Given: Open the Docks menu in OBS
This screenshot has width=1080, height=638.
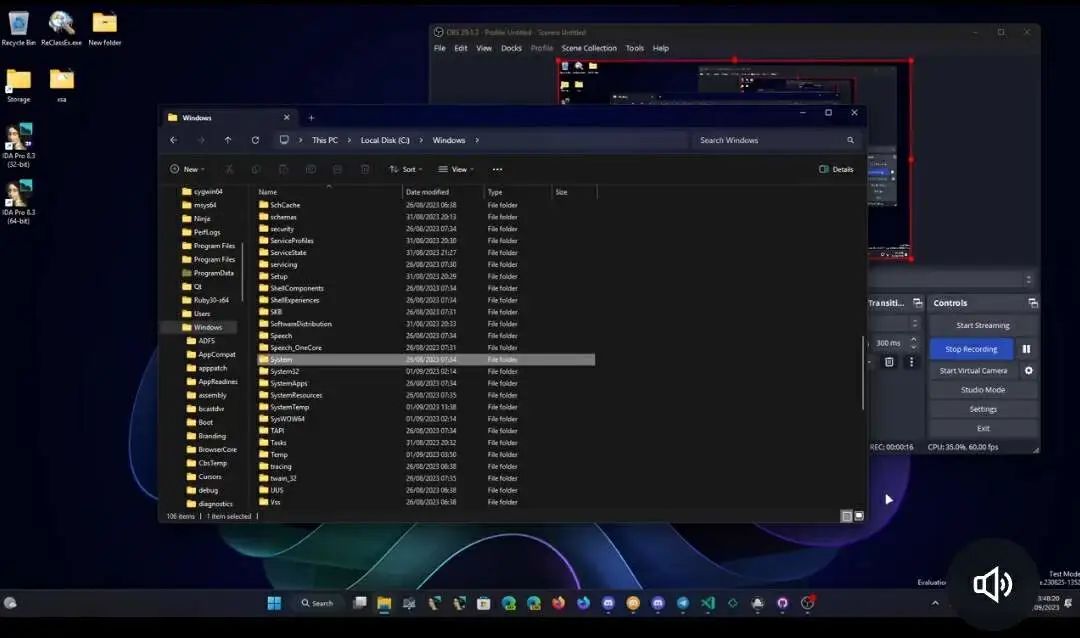Looking at the screenshot, I should tap(511, 48).
